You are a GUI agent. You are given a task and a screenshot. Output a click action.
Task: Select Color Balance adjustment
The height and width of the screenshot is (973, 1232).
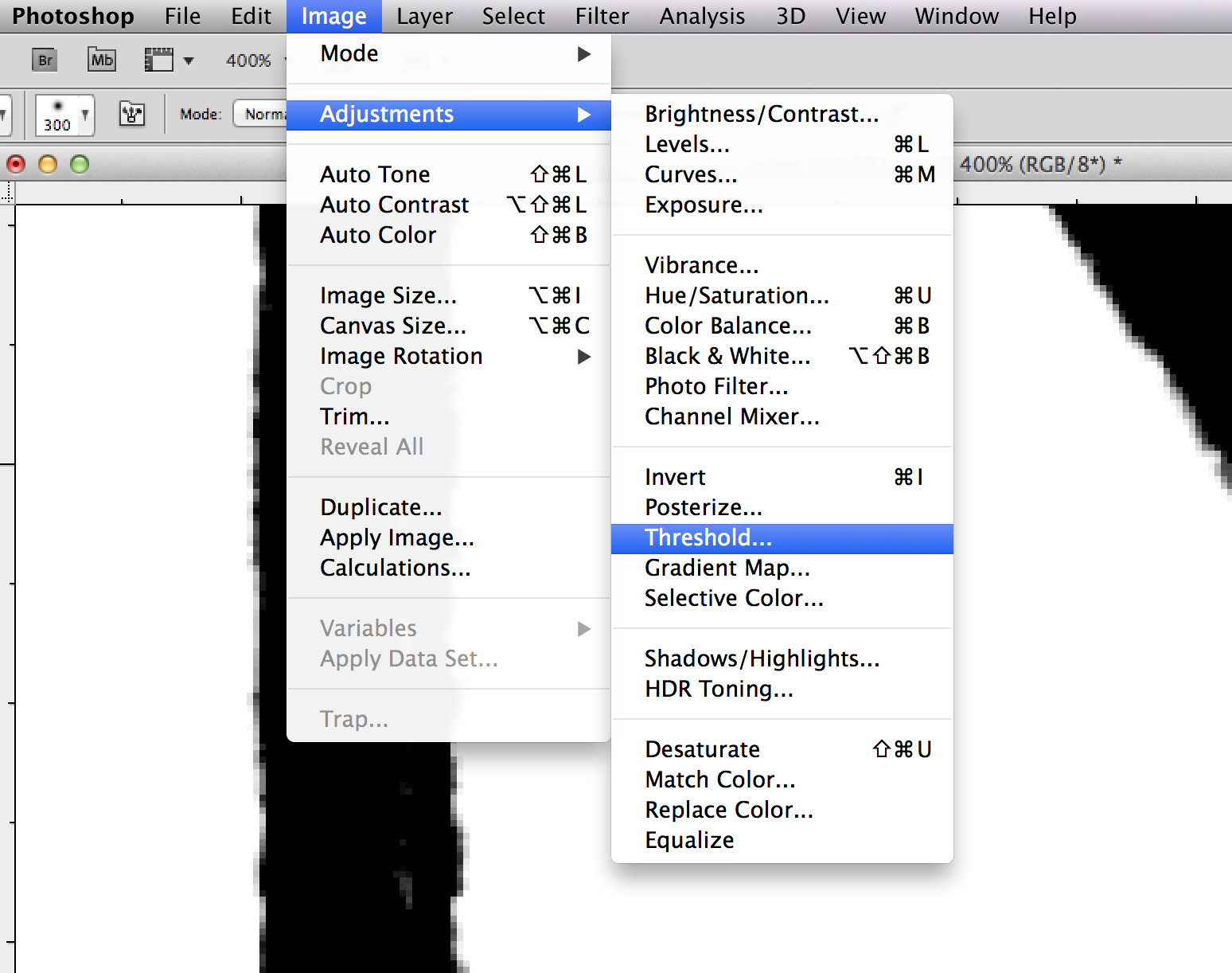coord(782,326)
